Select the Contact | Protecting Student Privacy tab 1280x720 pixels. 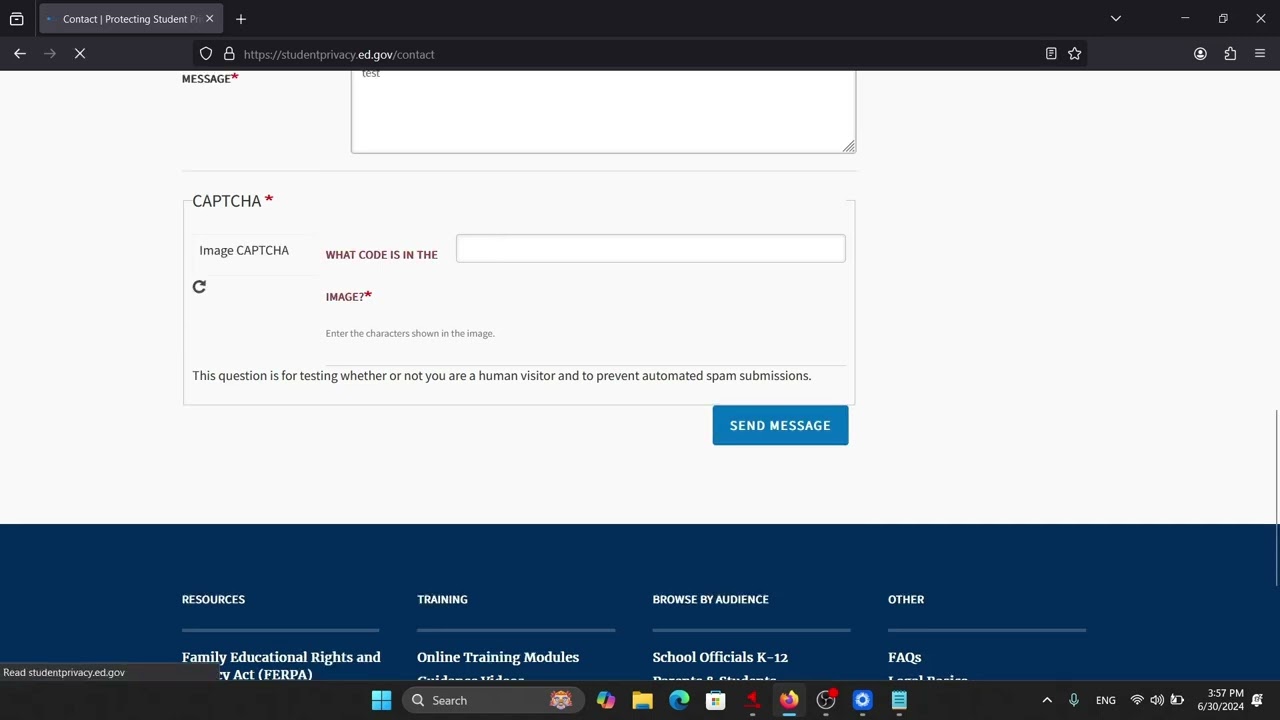click(x=132, y=19)
